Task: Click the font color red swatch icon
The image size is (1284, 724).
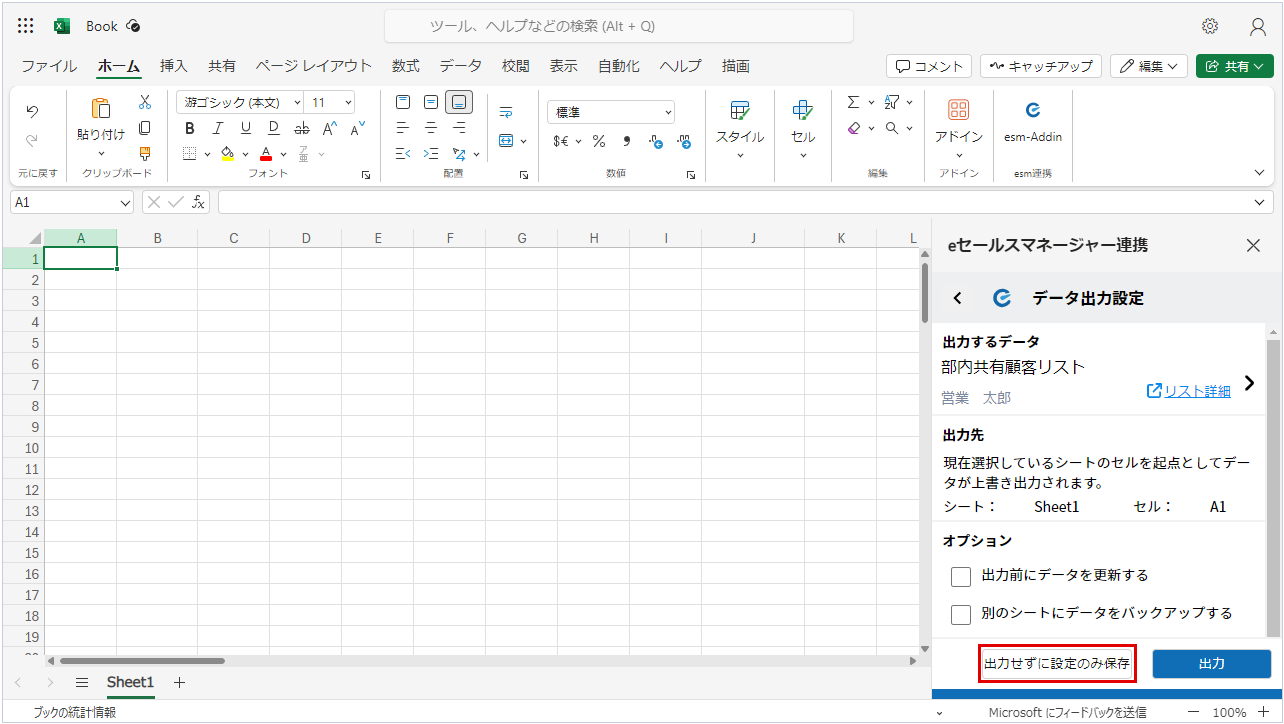Action: [x=266, y=154]
